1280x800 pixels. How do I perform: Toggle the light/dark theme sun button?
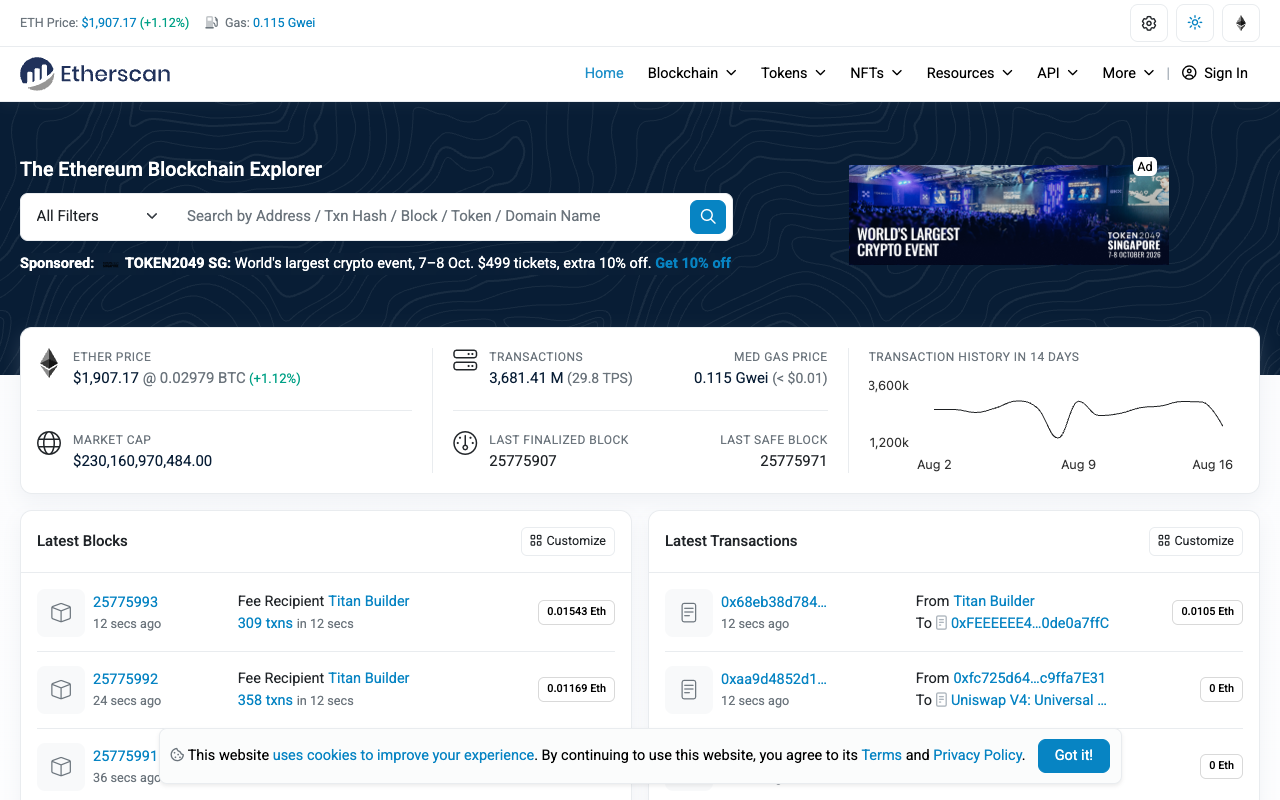point(1195,23)
